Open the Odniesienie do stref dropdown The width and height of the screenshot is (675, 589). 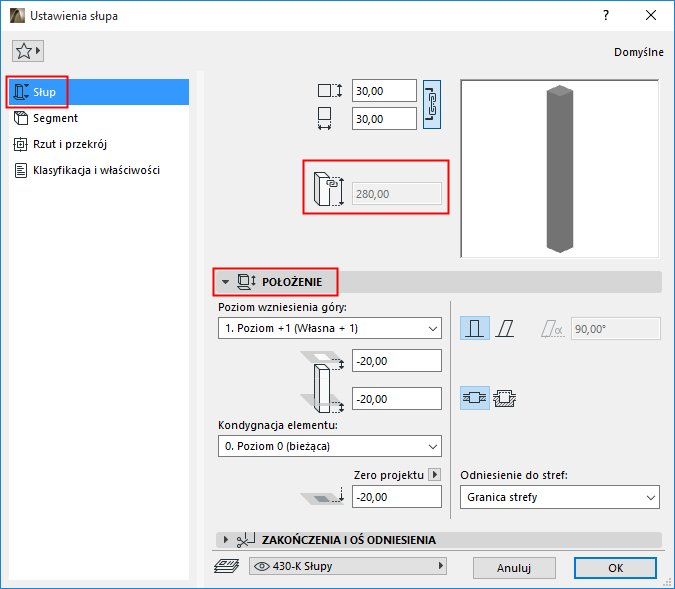(x=560, y=497)
